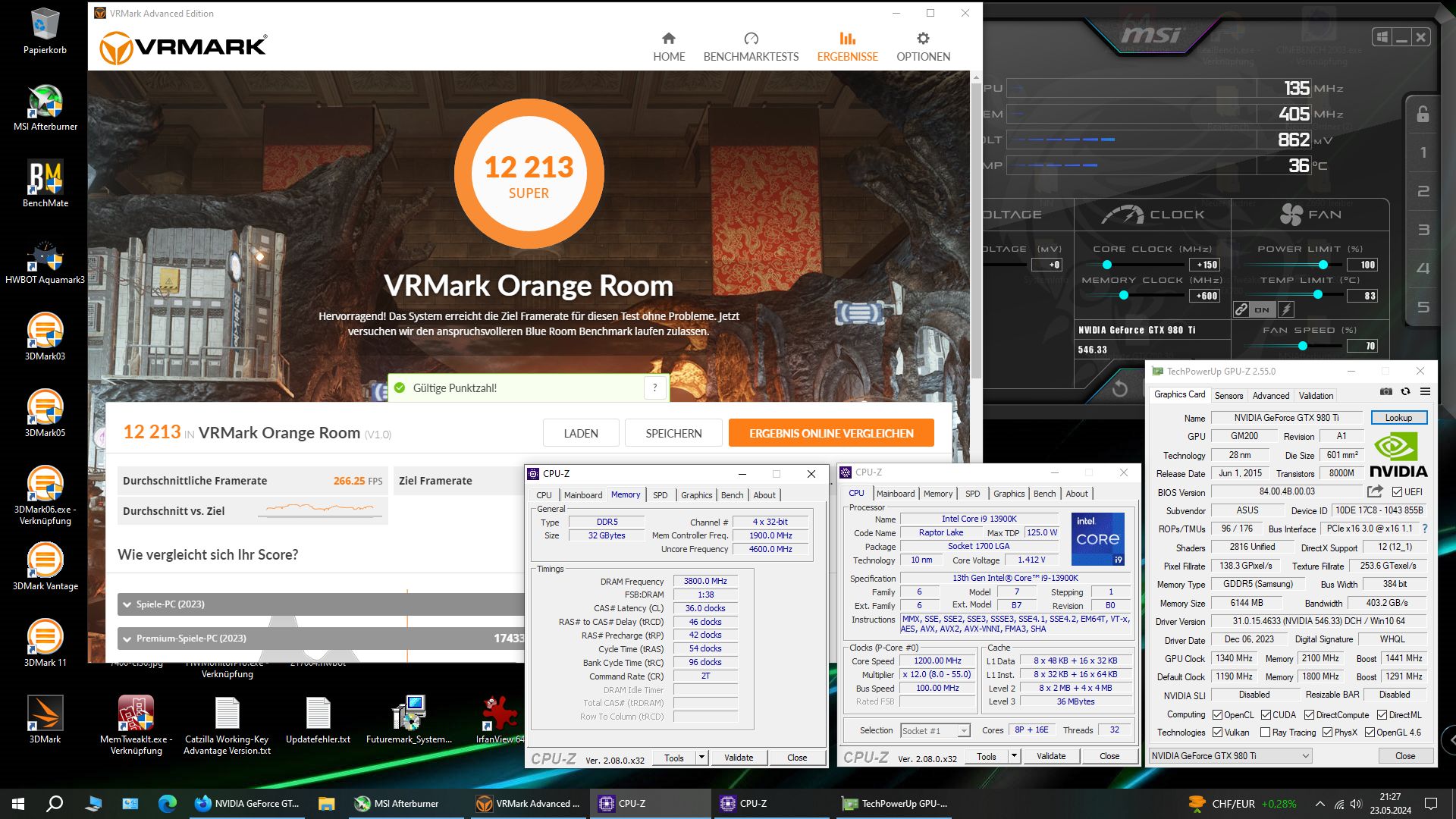Open the Tools dropdown arrow in CPU-Z Memory window
The image size is (1456, 819).
click(702, 757)
